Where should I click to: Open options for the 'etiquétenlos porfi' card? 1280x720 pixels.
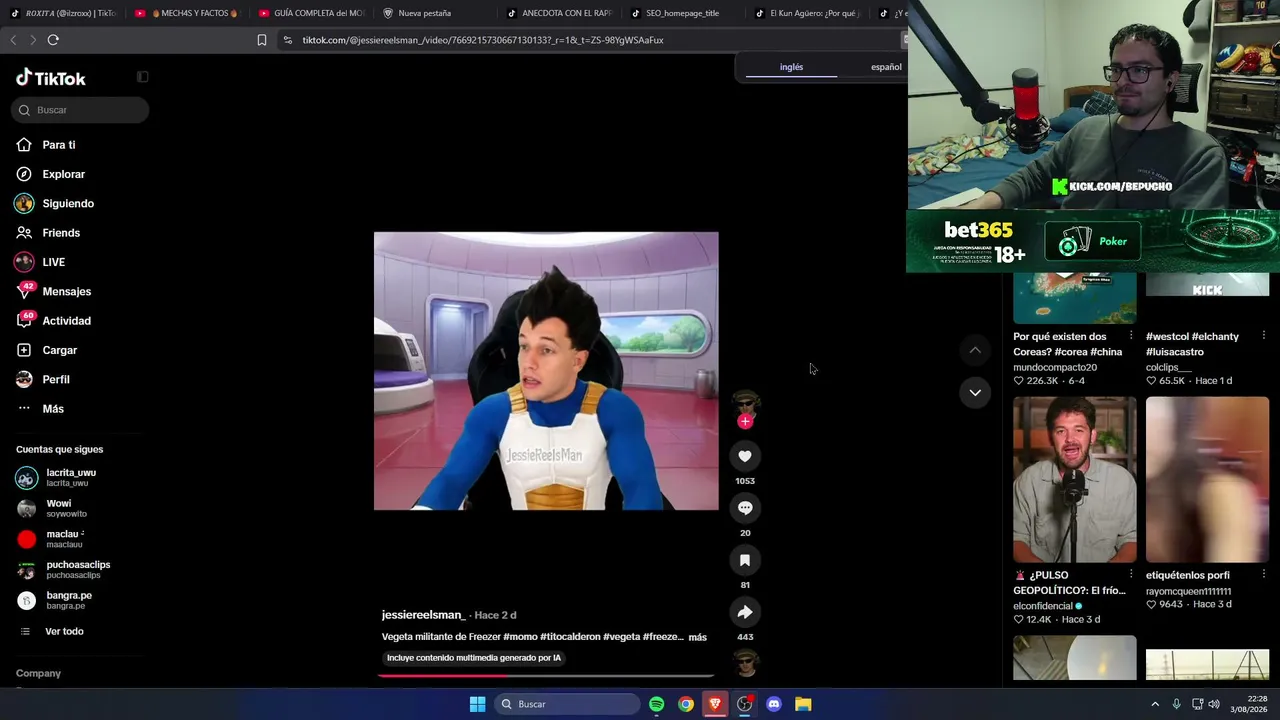point(1264,575)
